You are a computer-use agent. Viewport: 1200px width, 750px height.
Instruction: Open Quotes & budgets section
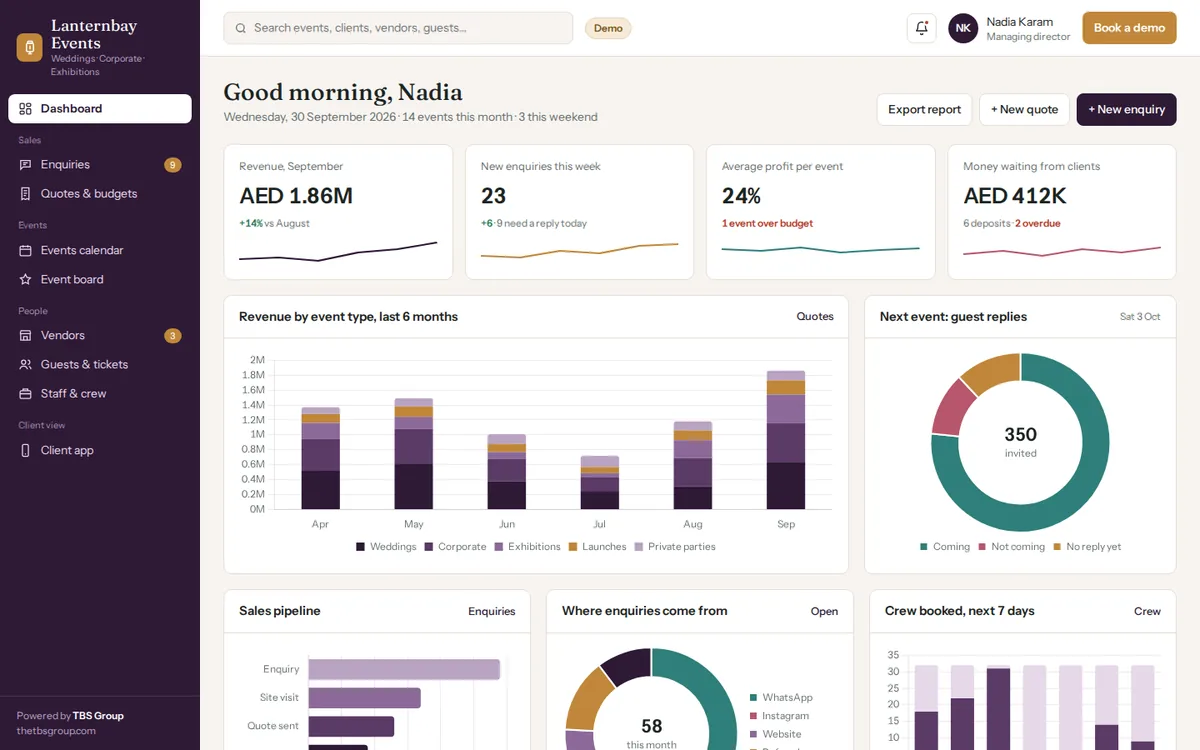point(100,194)
